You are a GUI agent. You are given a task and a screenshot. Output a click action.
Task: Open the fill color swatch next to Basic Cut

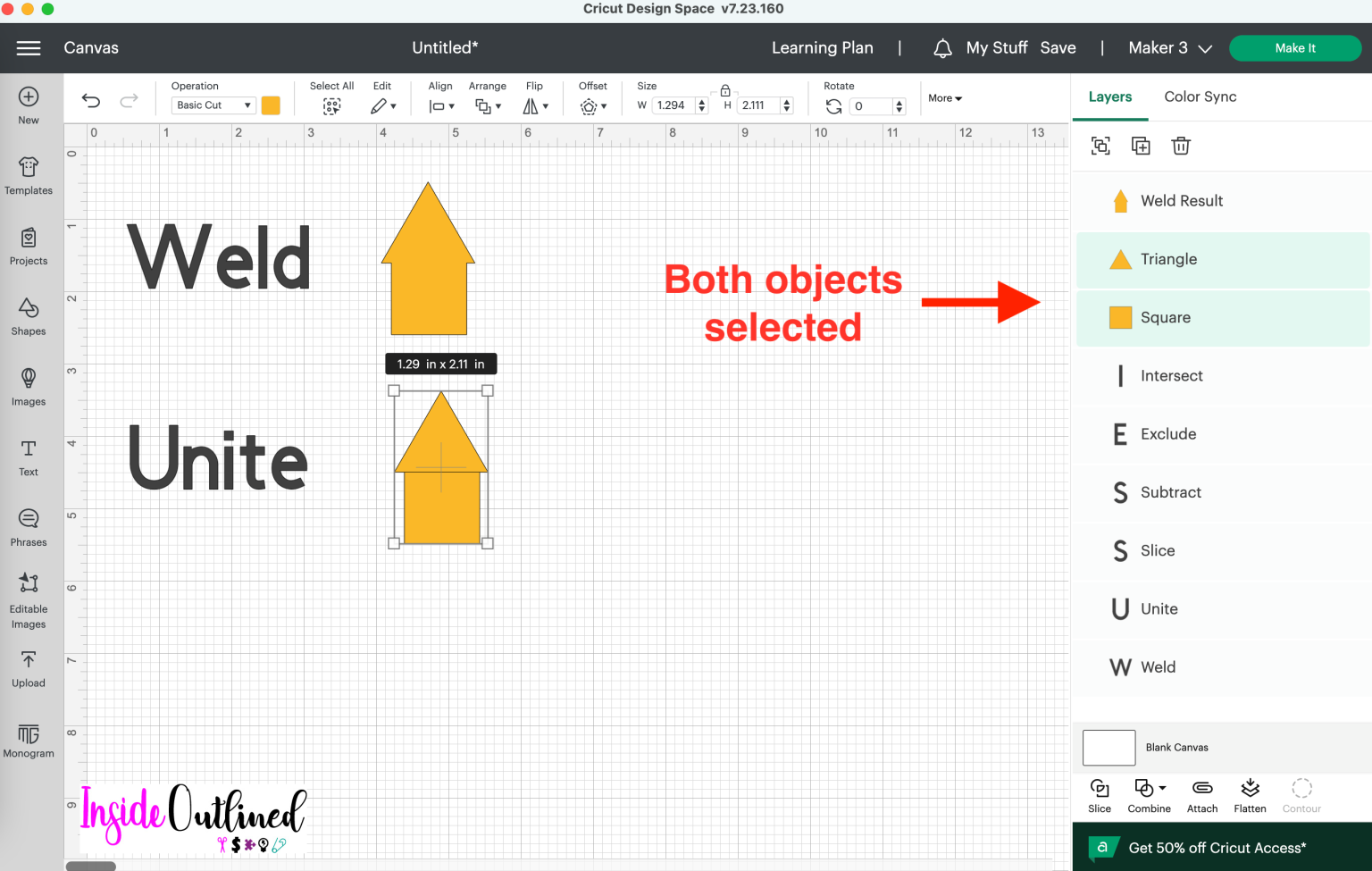pyautogui.click(x=271, y=105)
